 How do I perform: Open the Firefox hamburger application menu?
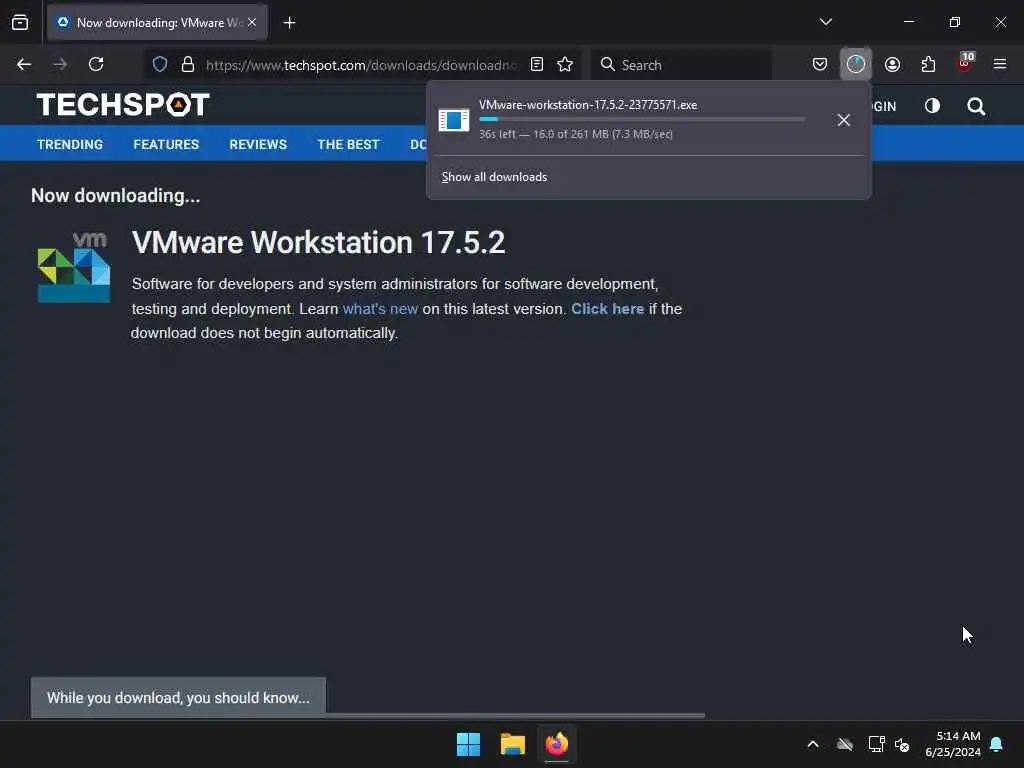point(1000,64)
